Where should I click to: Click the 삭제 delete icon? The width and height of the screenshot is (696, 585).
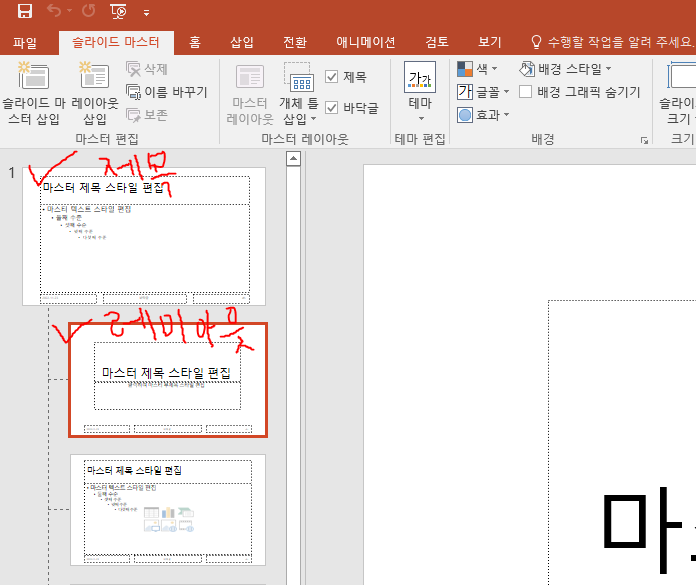click(x=133, y=69)
